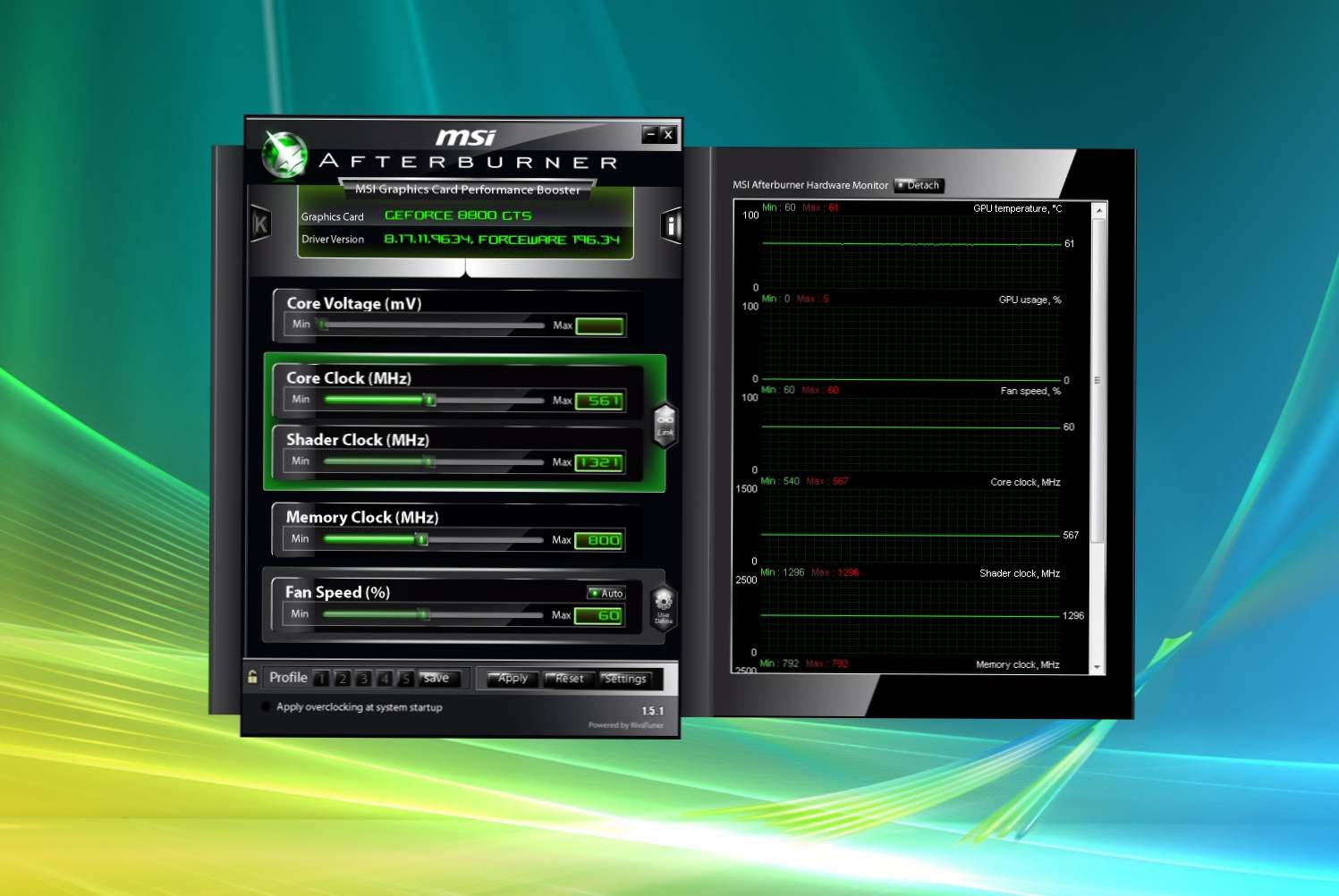
Task: Click the Memory Clock 800 value field
Action: point(598,540)
